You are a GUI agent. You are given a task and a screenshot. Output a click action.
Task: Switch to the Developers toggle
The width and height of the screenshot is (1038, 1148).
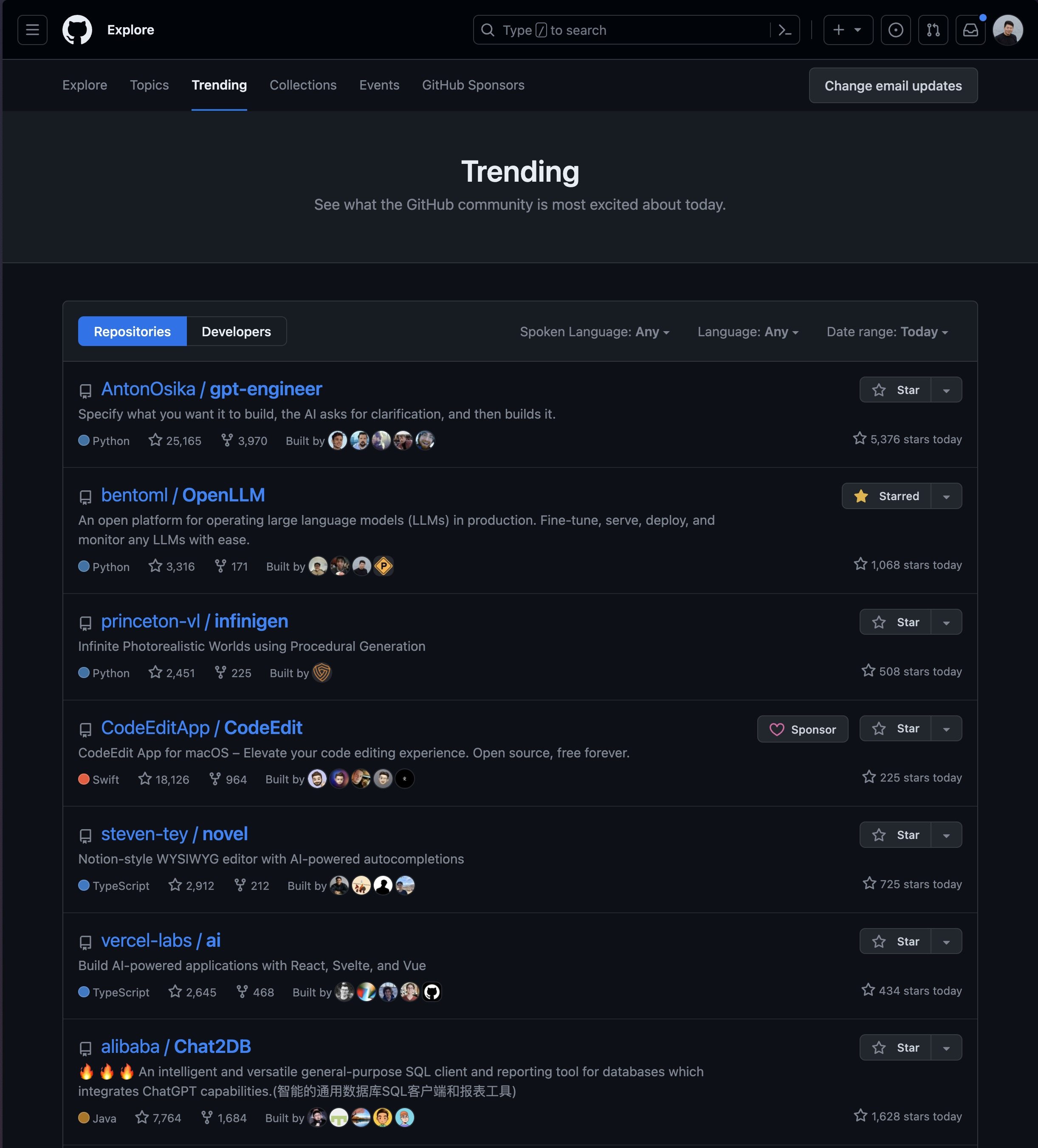point(237,332)
